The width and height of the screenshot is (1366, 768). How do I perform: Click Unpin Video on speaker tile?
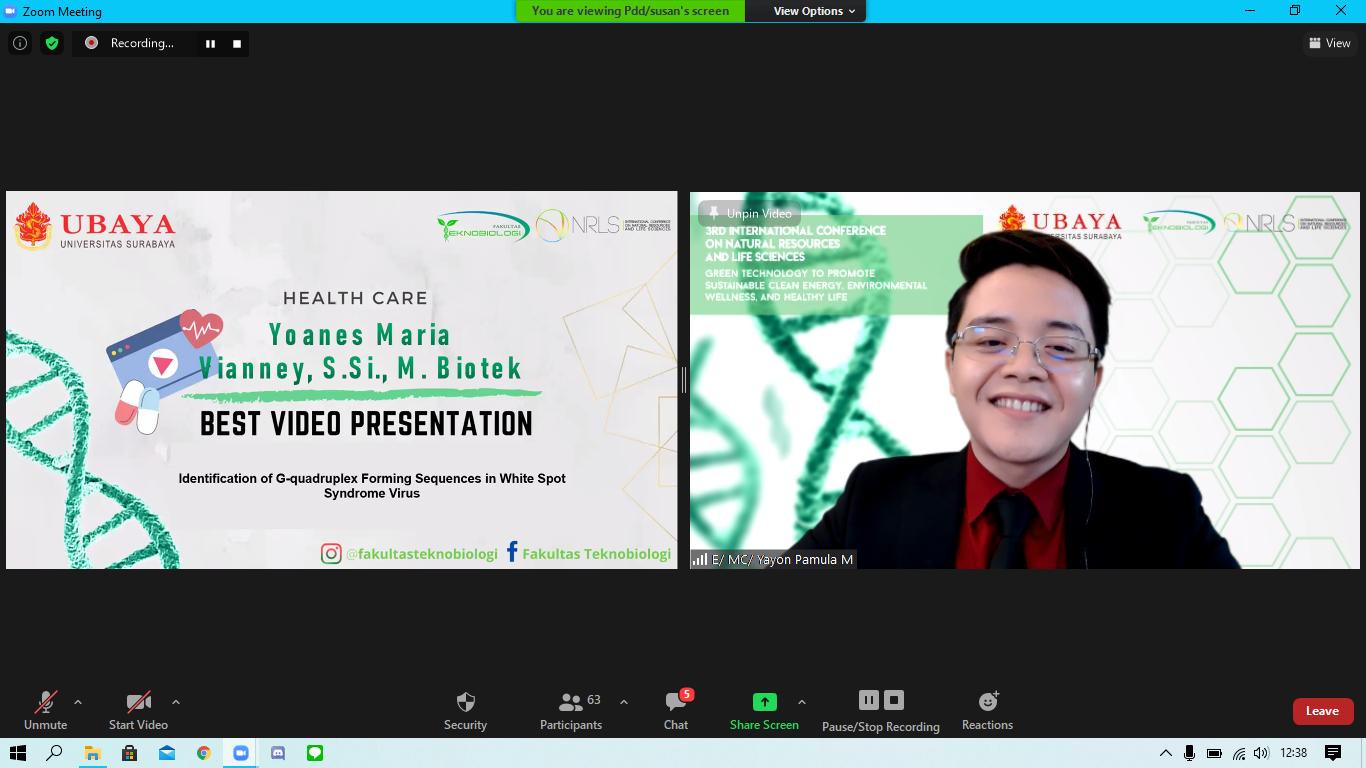pos(750,213)
